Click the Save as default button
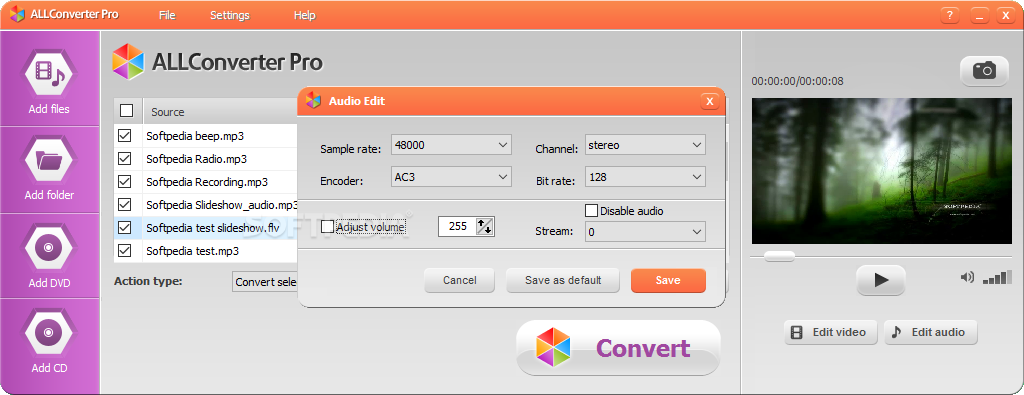Image resolution: width=1024 pixels, height=395 pixels. pos(563,280)
